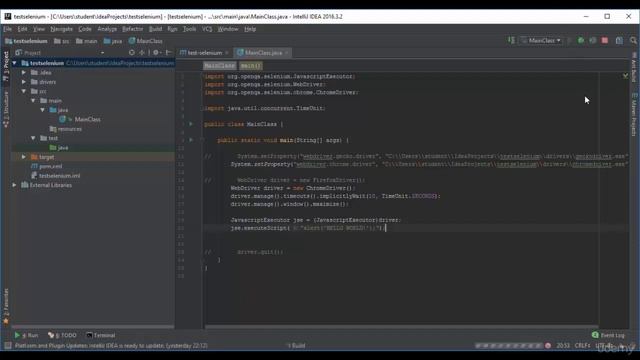Click the run gutter icon beside main method

[191, 140]
